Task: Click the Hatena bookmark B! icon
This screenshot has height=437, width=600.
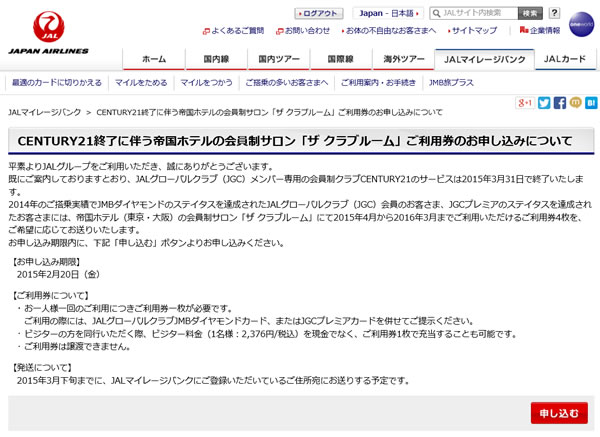Action: pos(591,103)
